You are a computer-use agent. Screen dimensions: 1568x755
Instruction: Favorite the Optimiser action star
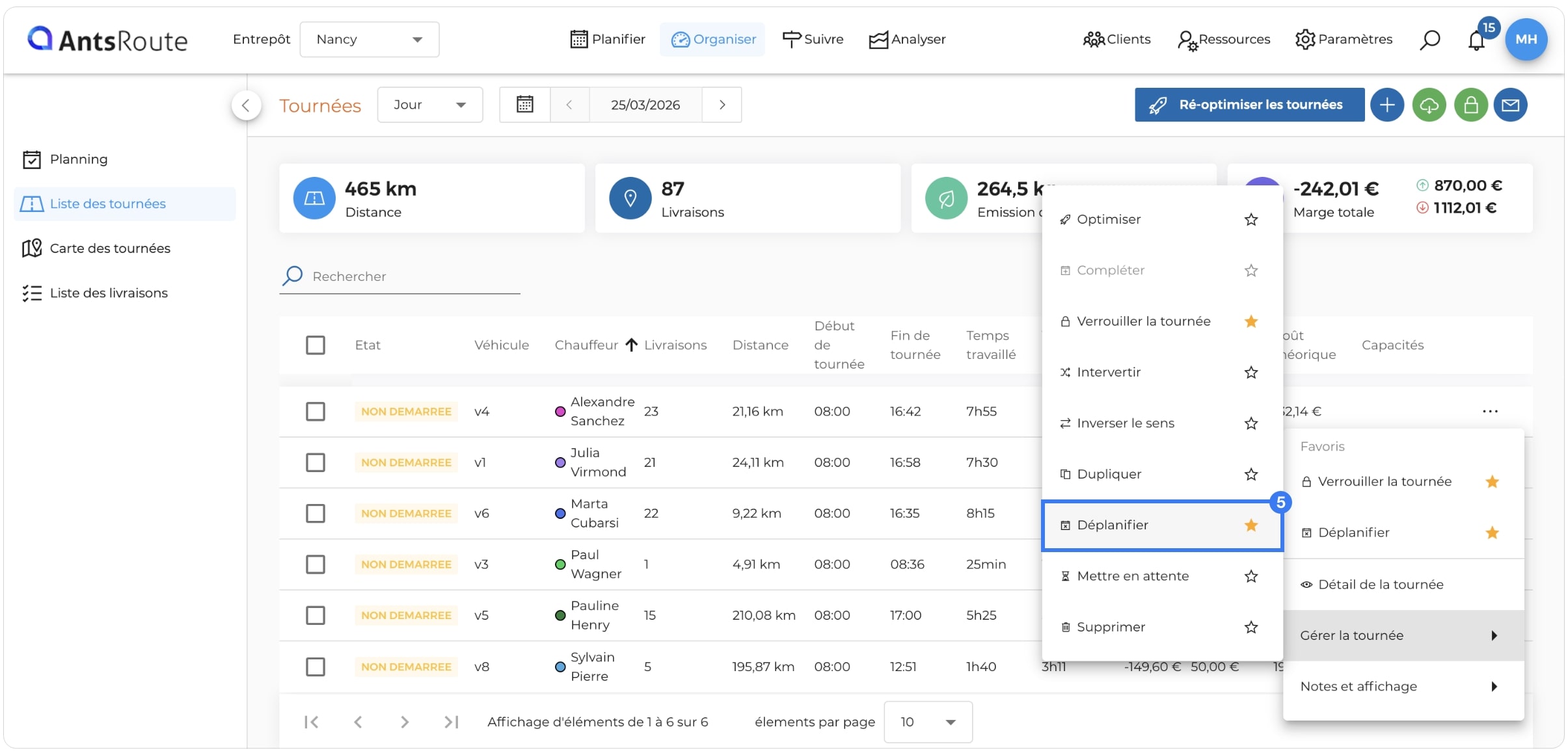click(1250, 220)
